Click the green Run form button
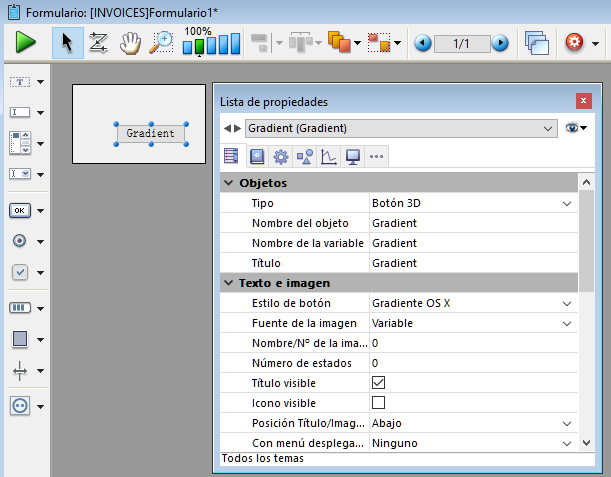611x477 pixels. [26, 43]
